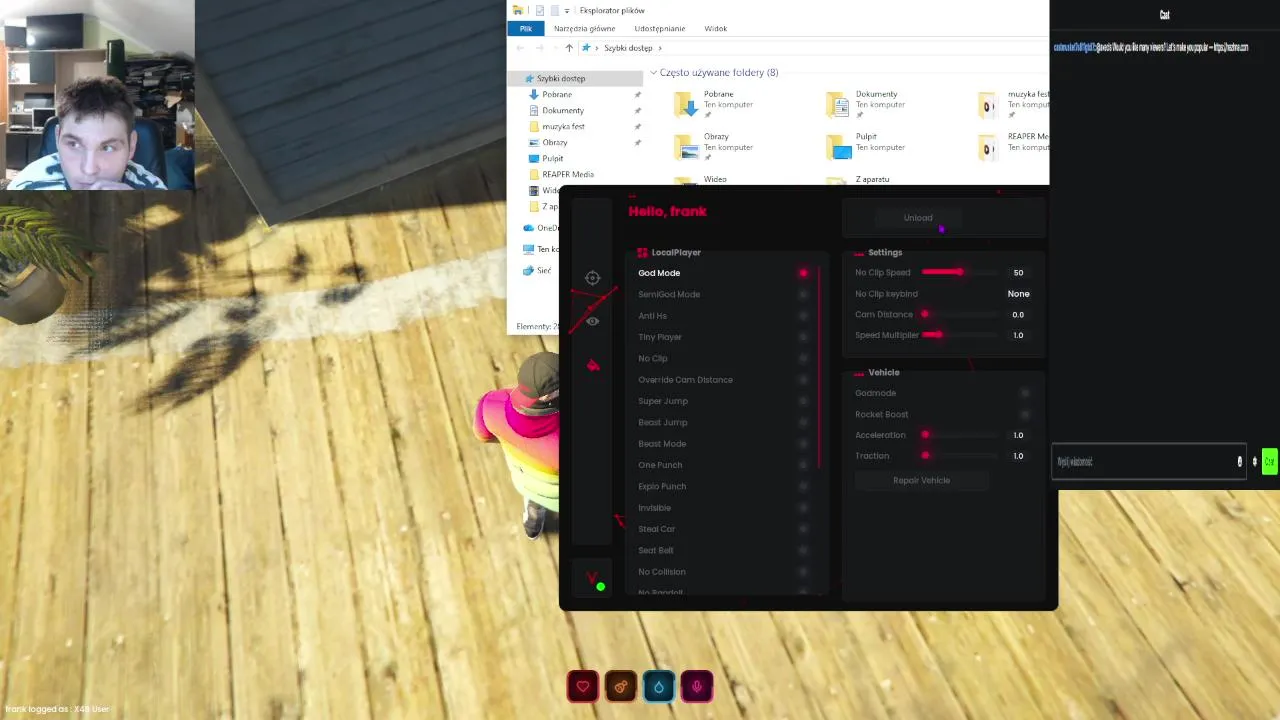Image resolution: width=1280 pixels, height=720 pixels.
Task: Toggle God Mode off
Action: click(x=803, y=273)
